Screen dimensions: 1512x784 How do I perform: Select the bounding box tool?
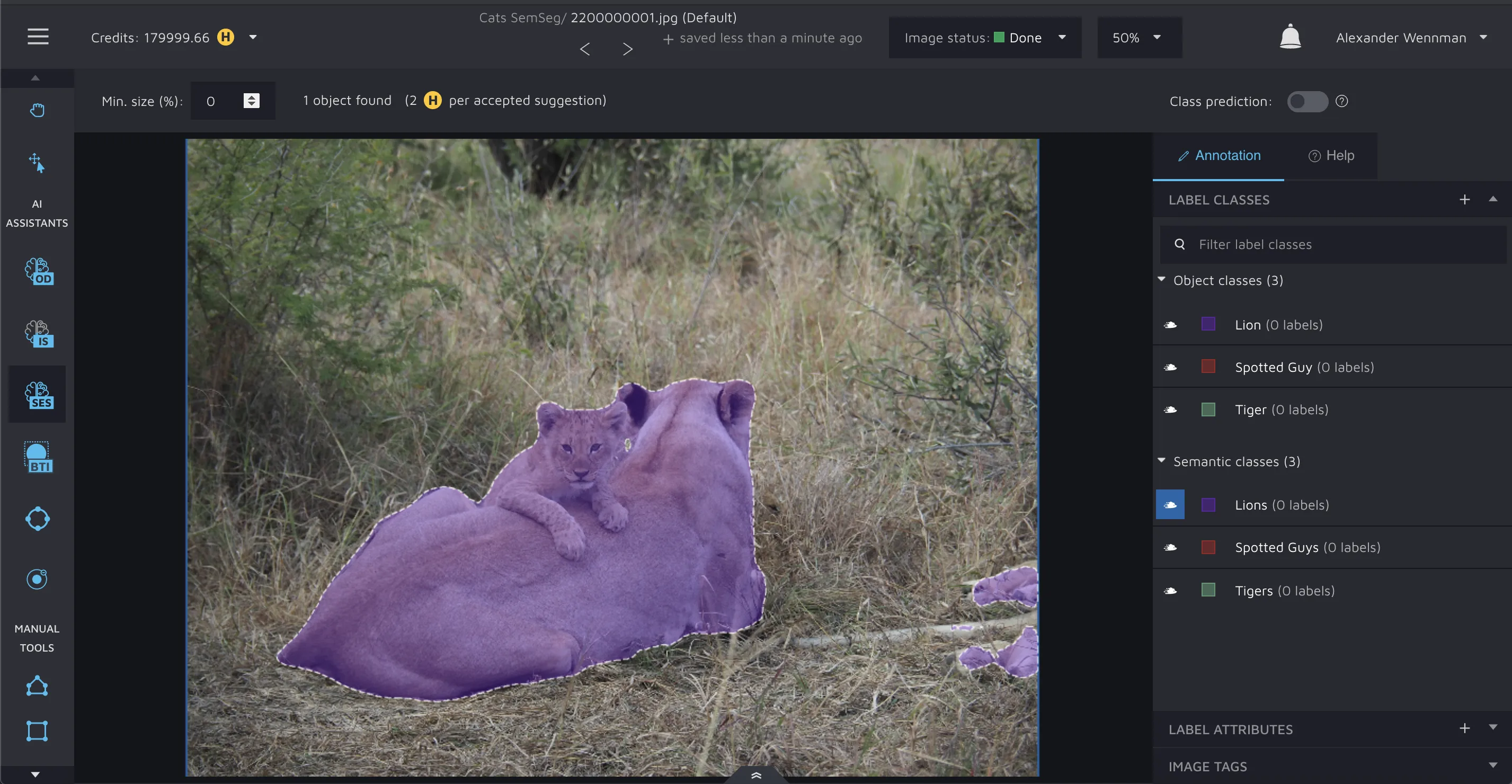(x=37, y=730)
